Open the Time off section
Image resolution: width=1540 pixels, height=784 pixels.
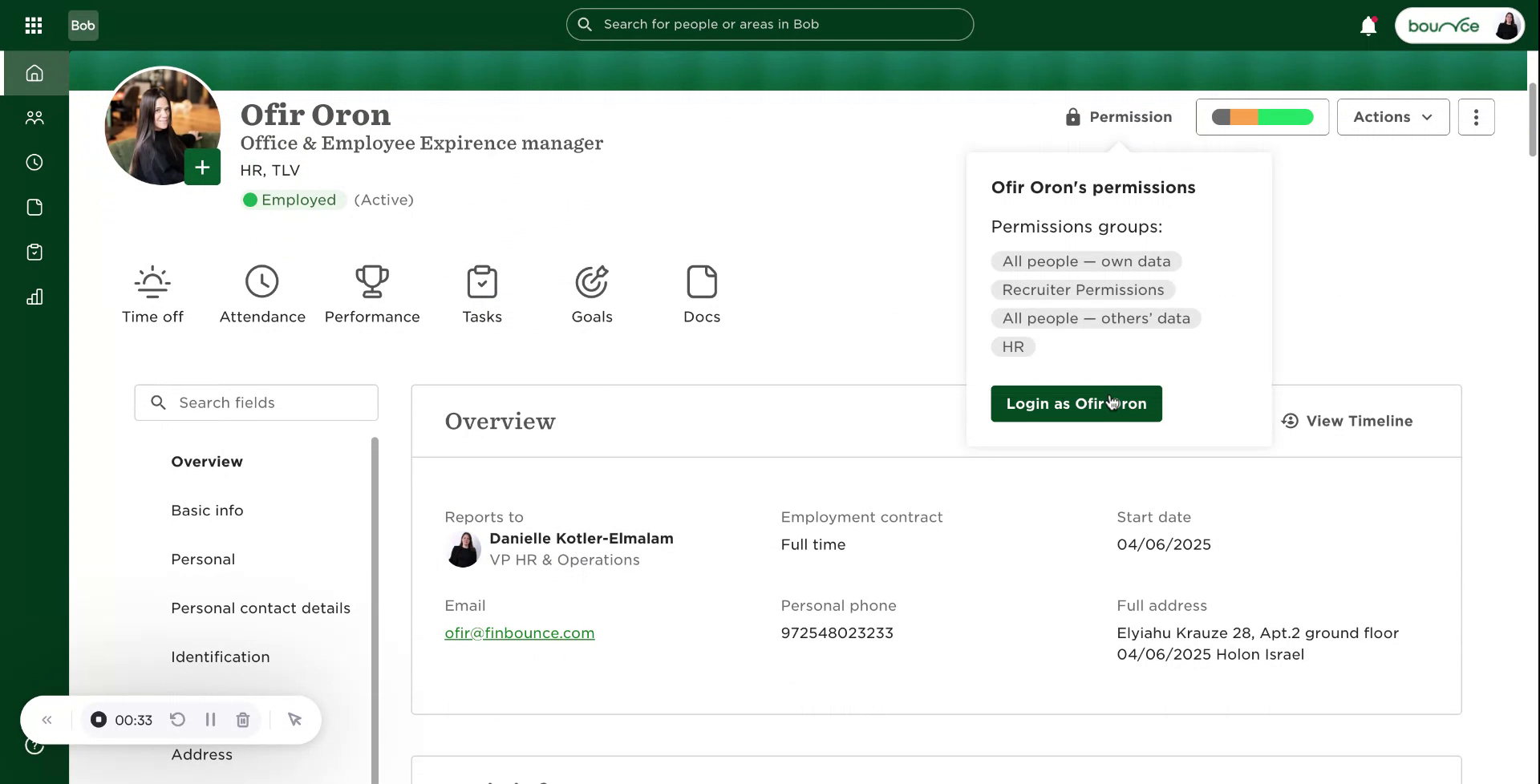tap(152, 294)
